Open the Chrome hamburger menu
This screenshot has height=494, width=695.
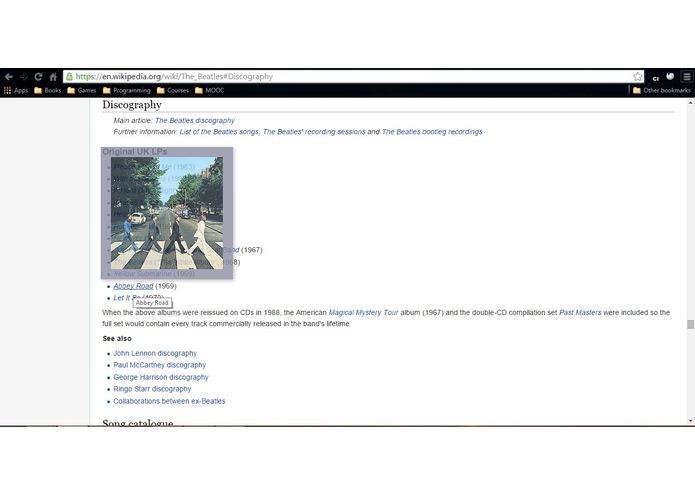[687, 77]
